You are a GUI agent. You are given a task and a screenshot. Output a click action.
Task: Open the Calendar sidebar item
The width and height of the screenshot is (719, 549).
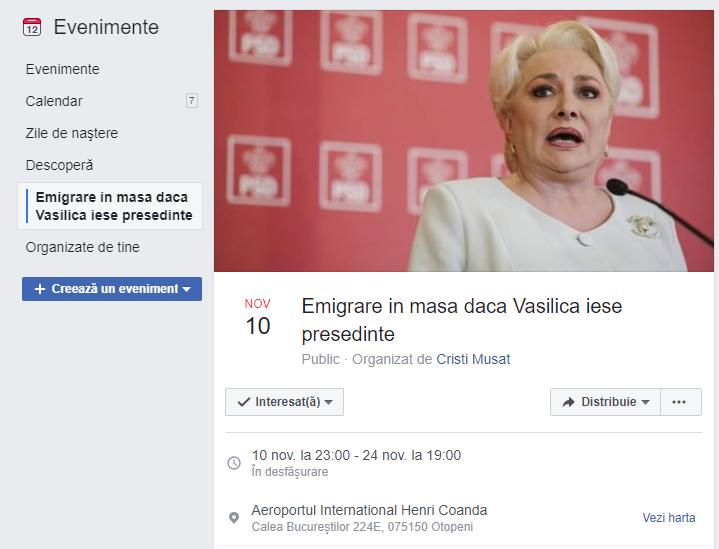pos(54,101)
